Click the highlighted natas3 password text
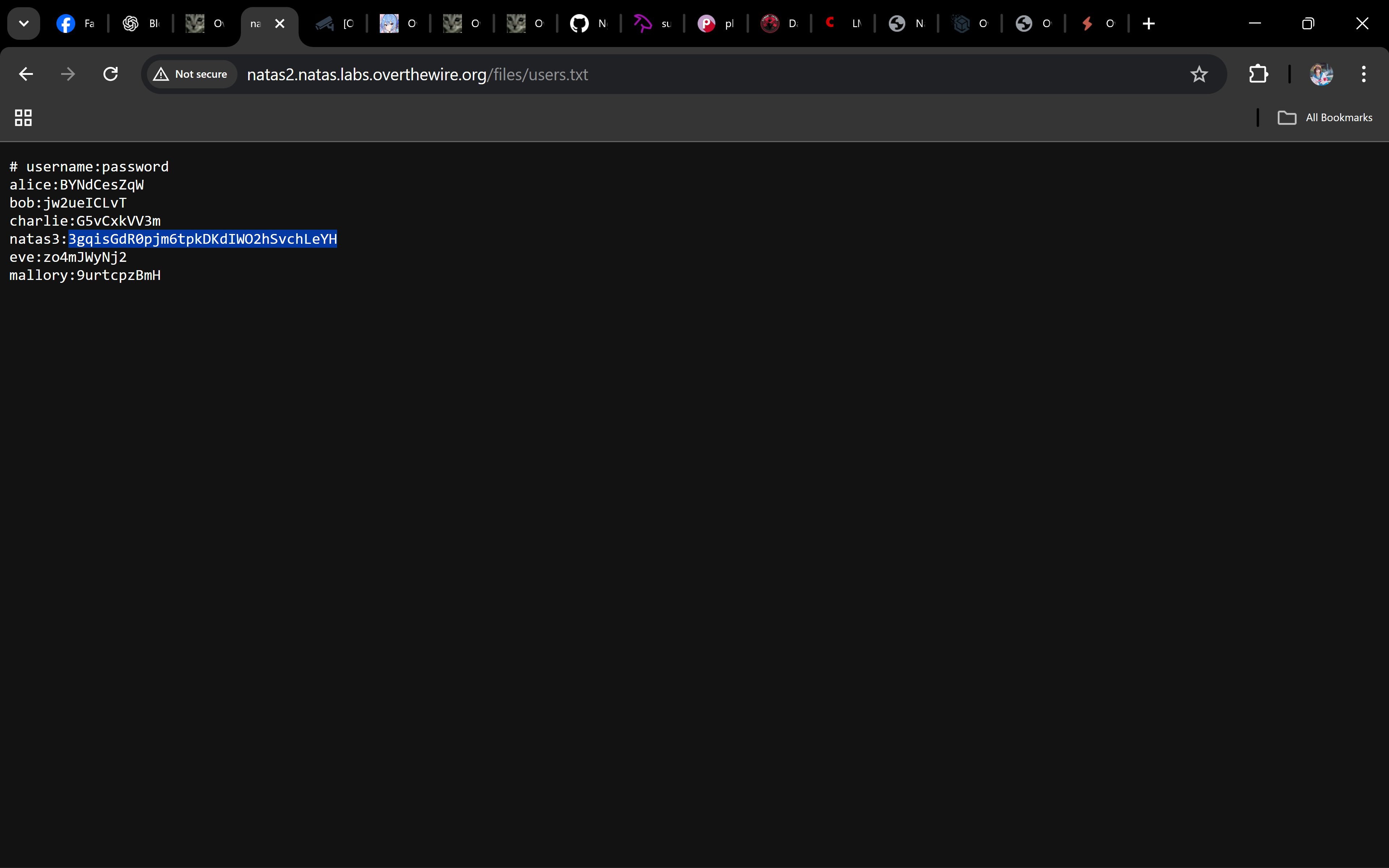The width and height of the screenshot is (1389, 868). point(203,239)
